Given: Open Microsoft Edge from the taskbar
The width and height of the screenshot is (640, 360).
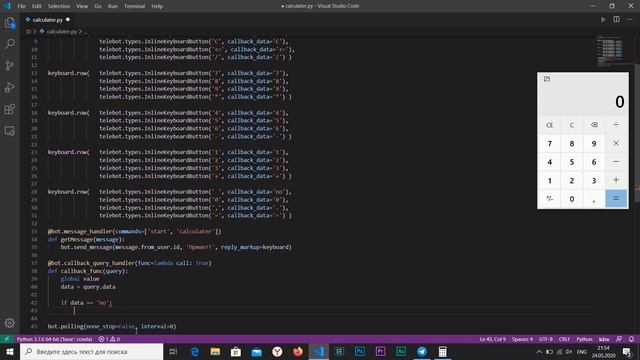Looking at the screenshot, I should tap(195, 351).
